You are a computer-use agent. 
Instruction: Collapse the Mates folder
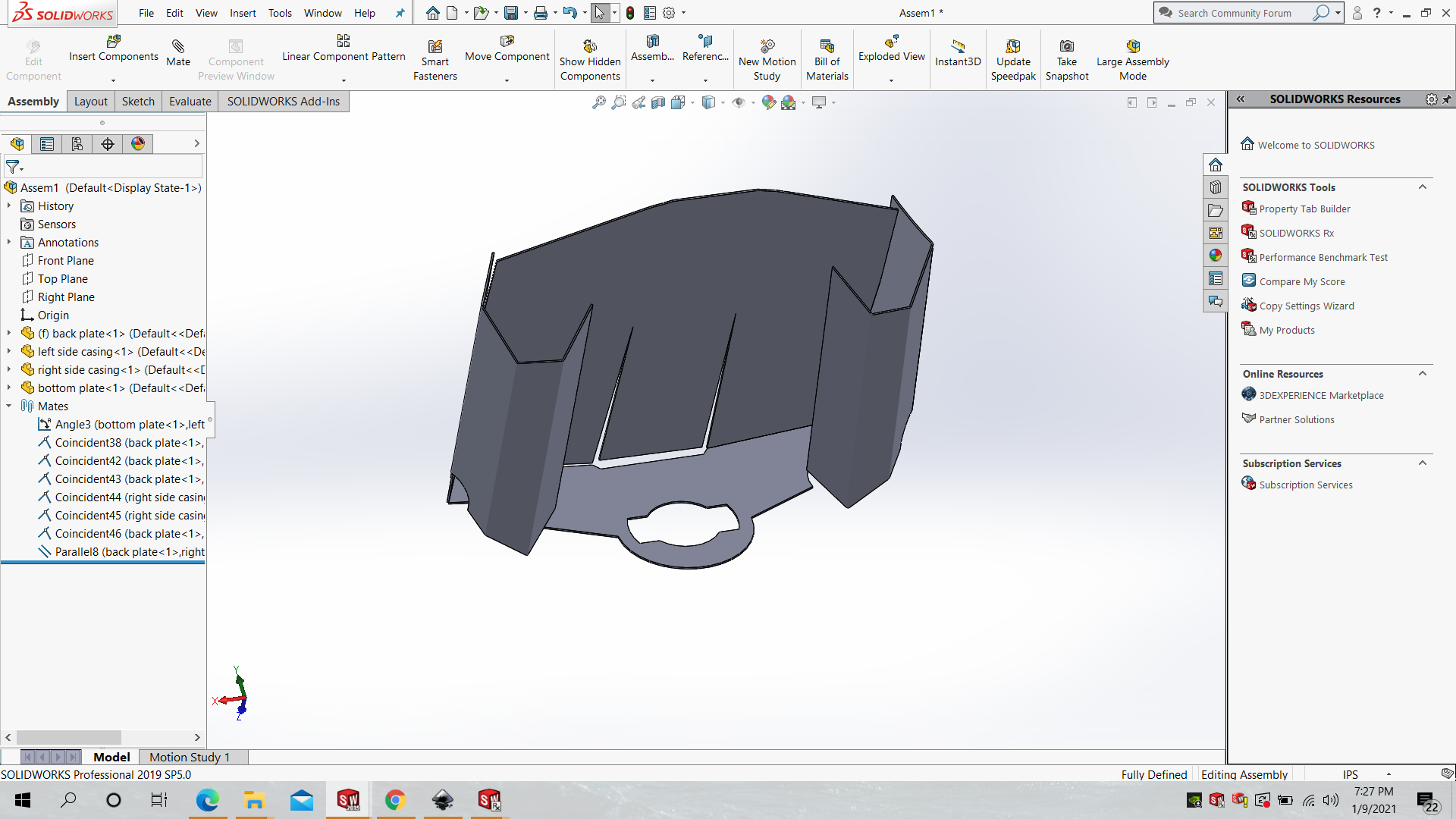[x=9, y=406]
